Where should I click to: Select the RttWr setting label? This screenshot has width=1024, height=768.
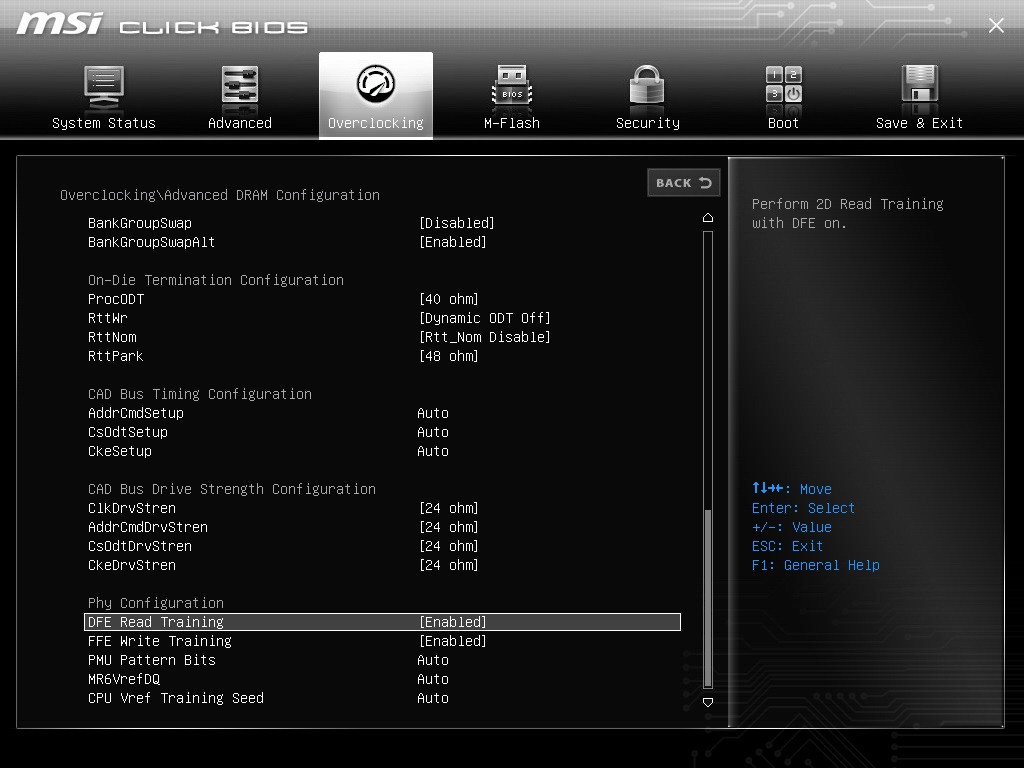[108, 318]
